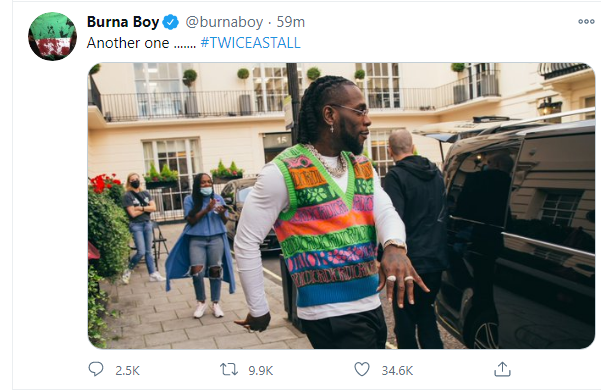Click the tweet text "Another one"
The height and width of the screenshot is (390, 601).
[x=128, y=43]
